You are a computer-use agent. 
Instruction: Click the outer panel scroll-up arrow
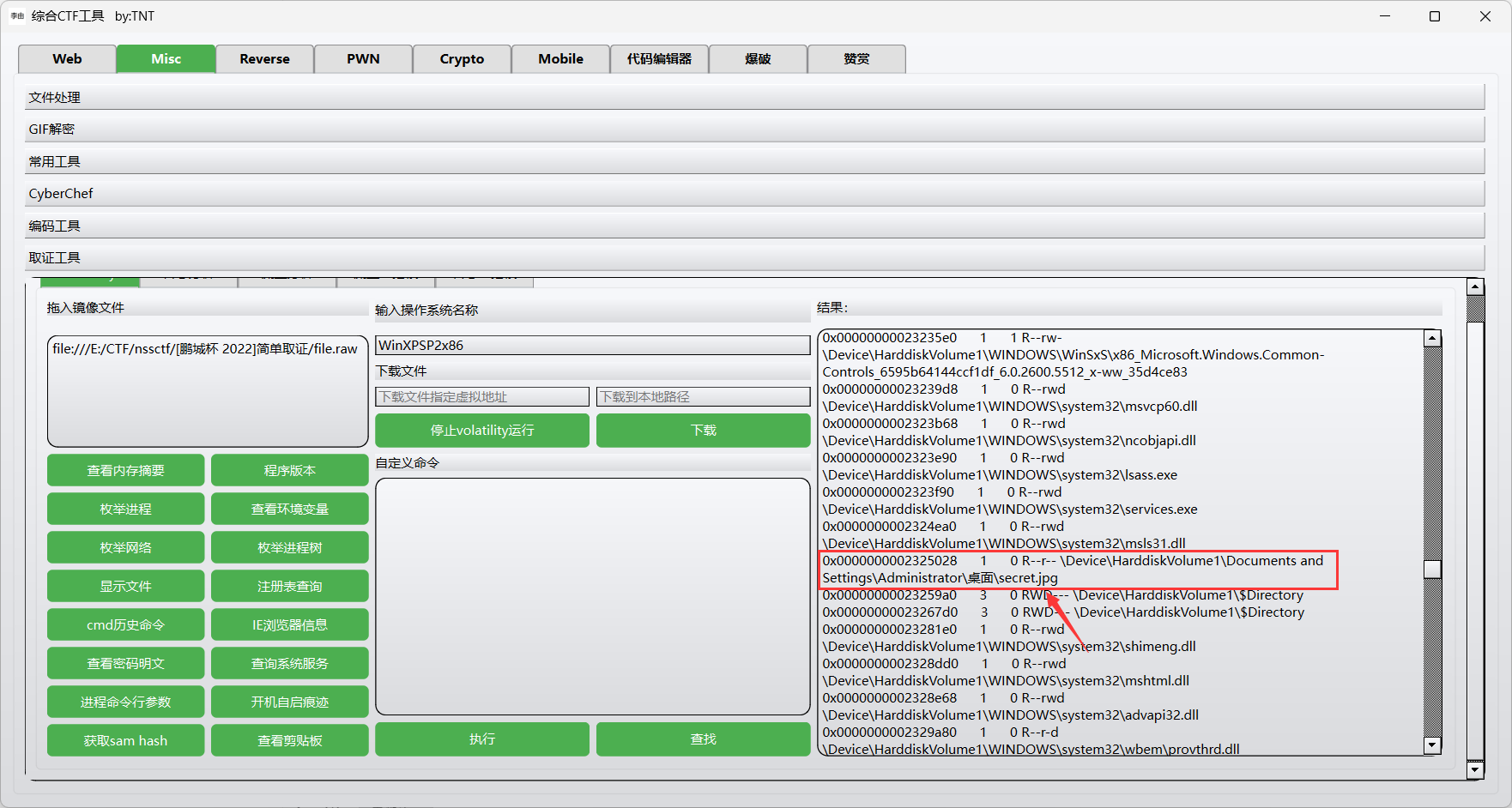(x=1475, y=287)
